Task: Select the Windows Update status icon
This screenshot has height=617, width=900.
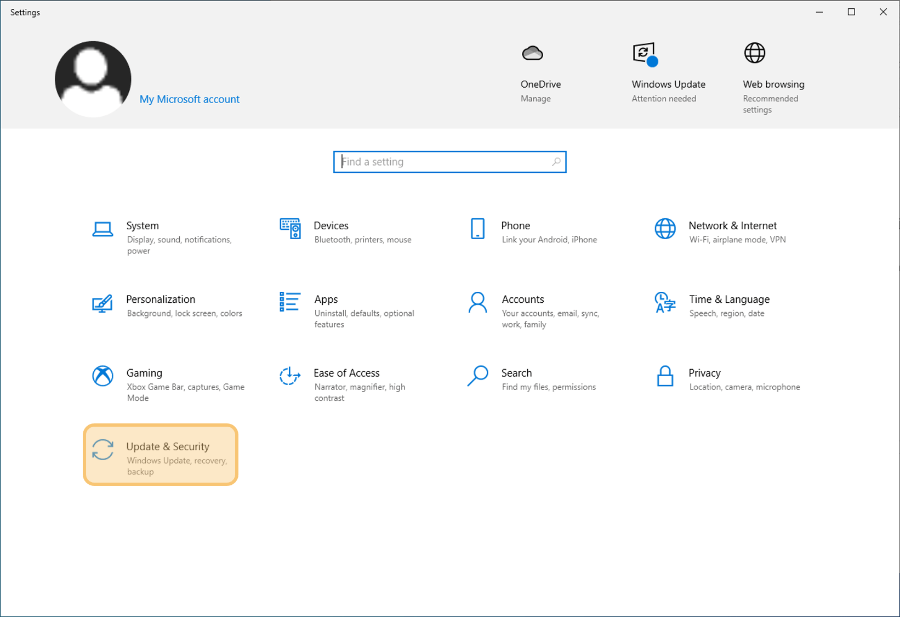Action: [645, 54]
